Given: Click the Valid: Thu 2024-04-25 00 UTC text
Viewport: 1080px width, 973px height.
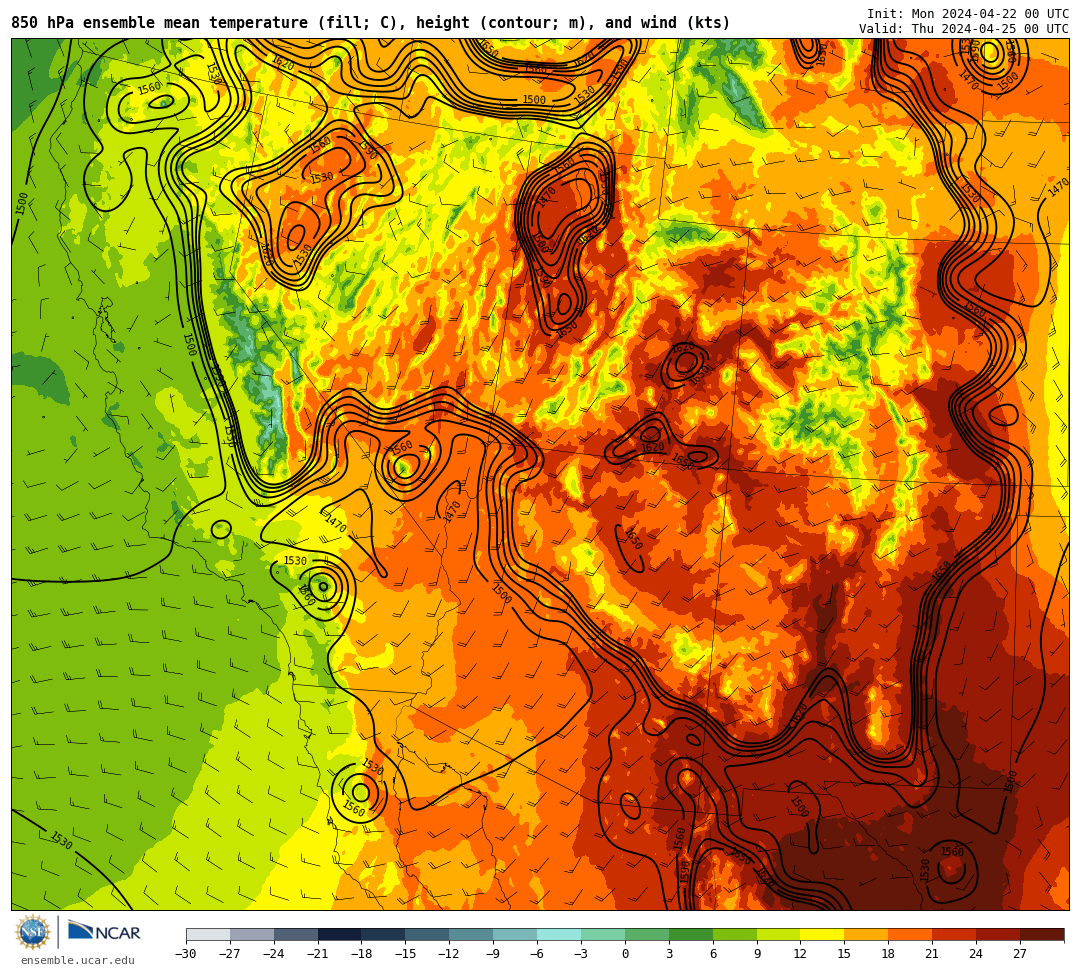Looking at the screenshot, I should click(964, 29).
